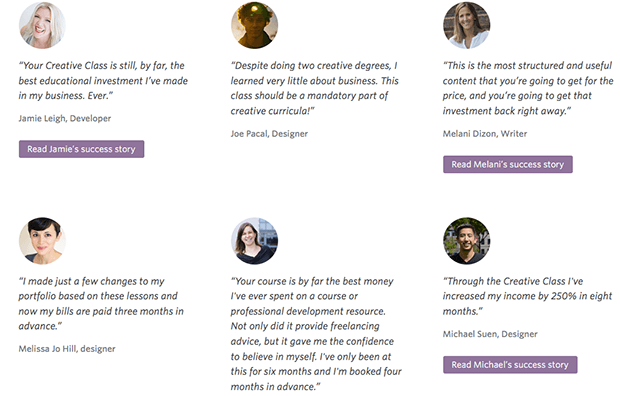
Task: Click quote starting 'I made just a few changes'
Action: (x=101, y=303)
